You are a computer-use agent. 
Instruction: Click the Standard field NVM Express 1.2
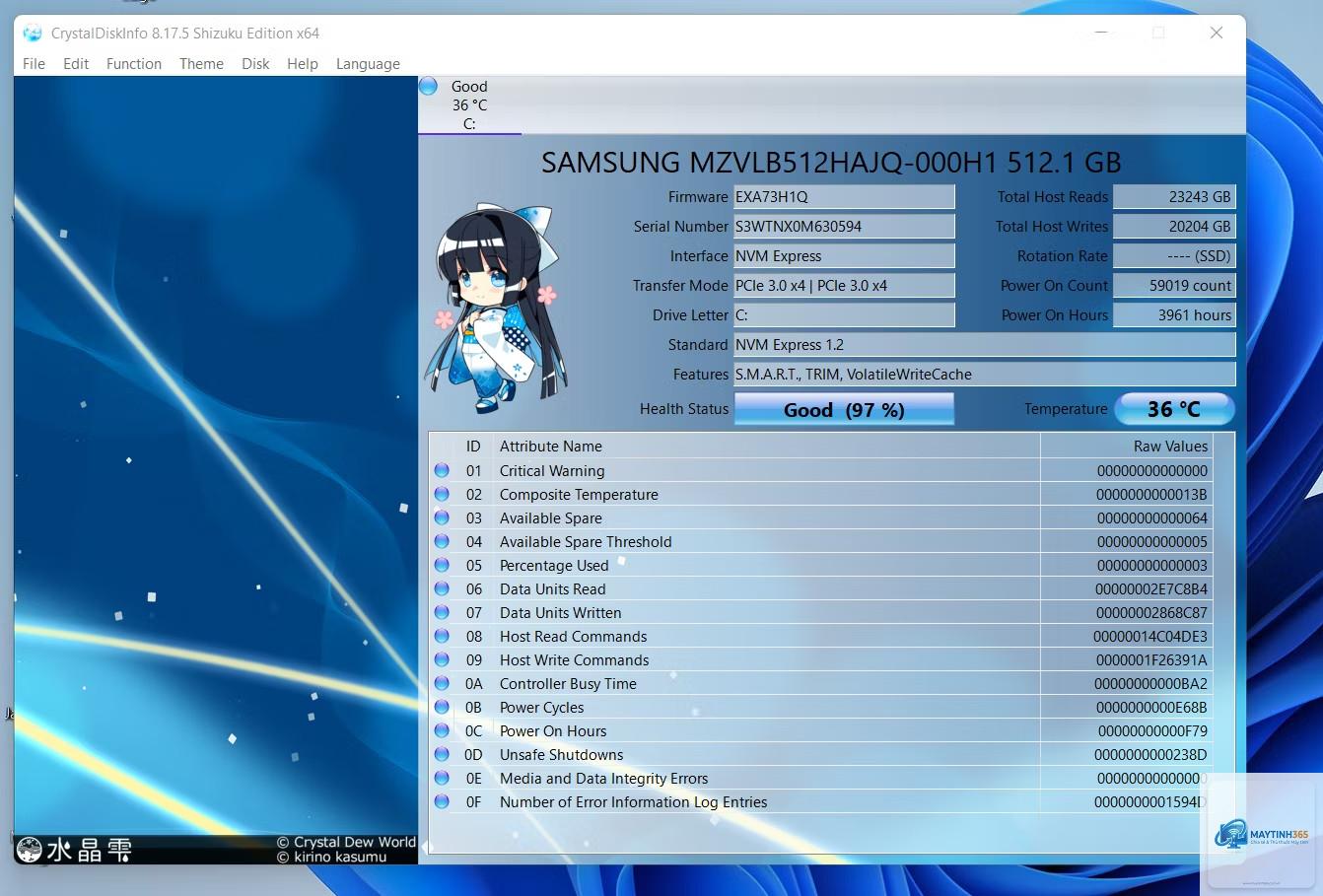[x=984, y=345]
